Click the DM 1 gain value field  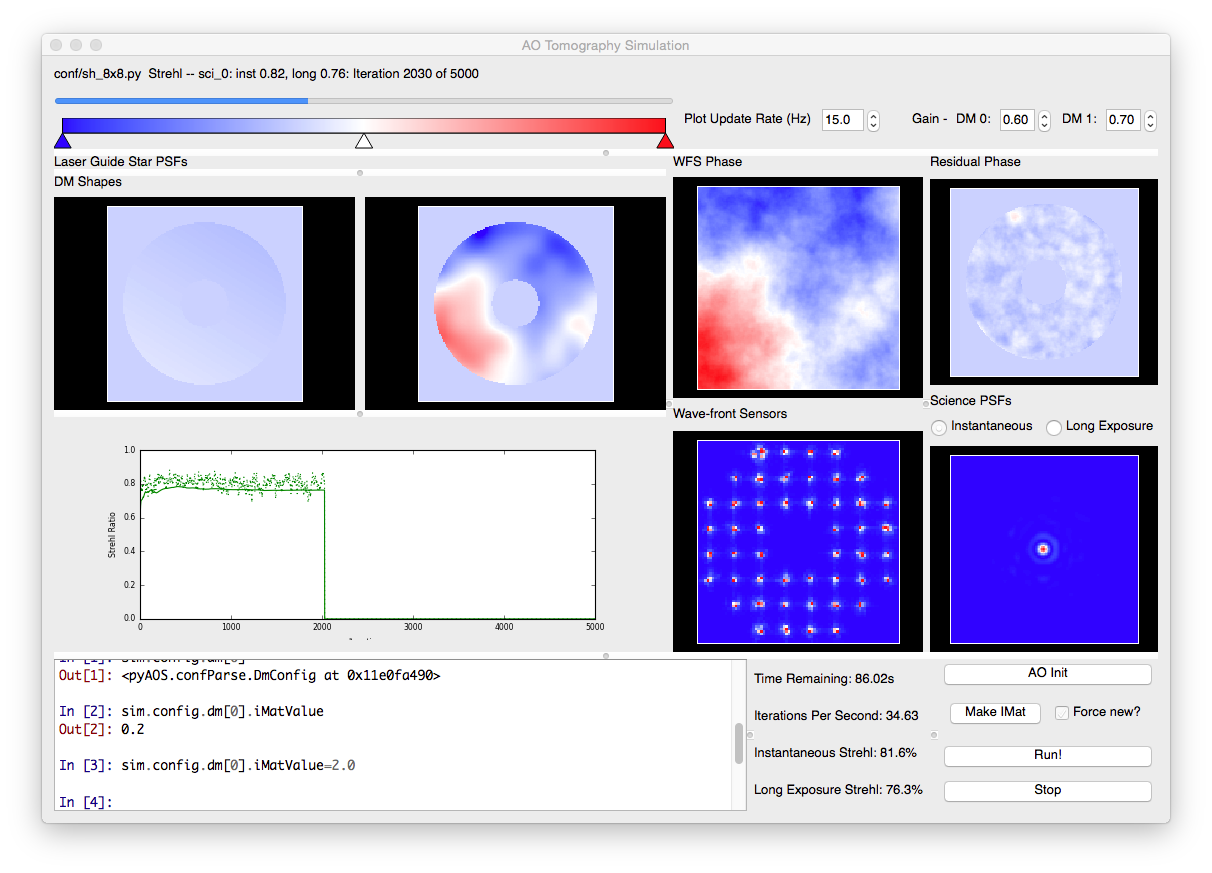pos(1124,120)
